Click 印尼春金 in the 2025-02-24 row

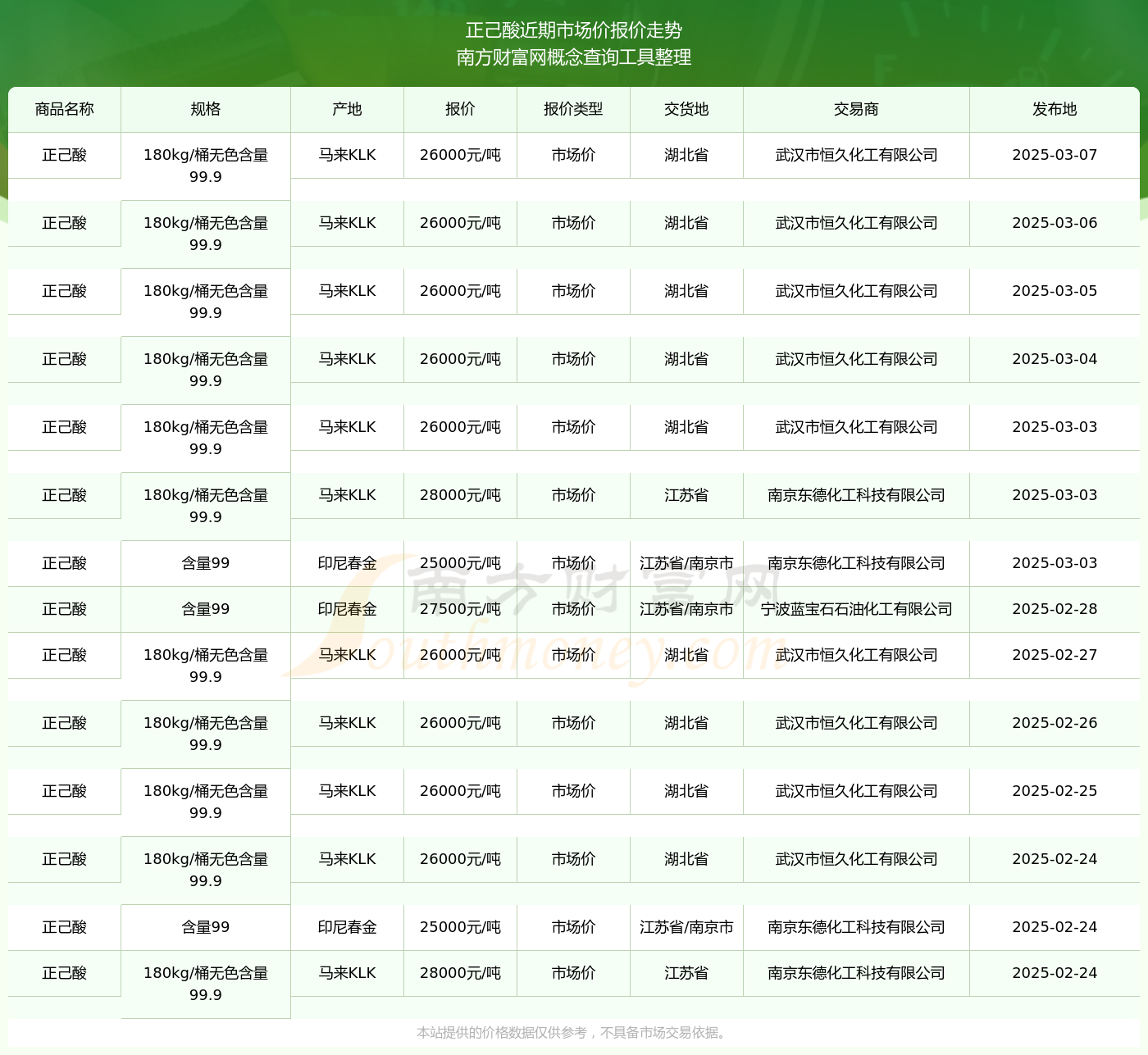[x=348, y=927]
